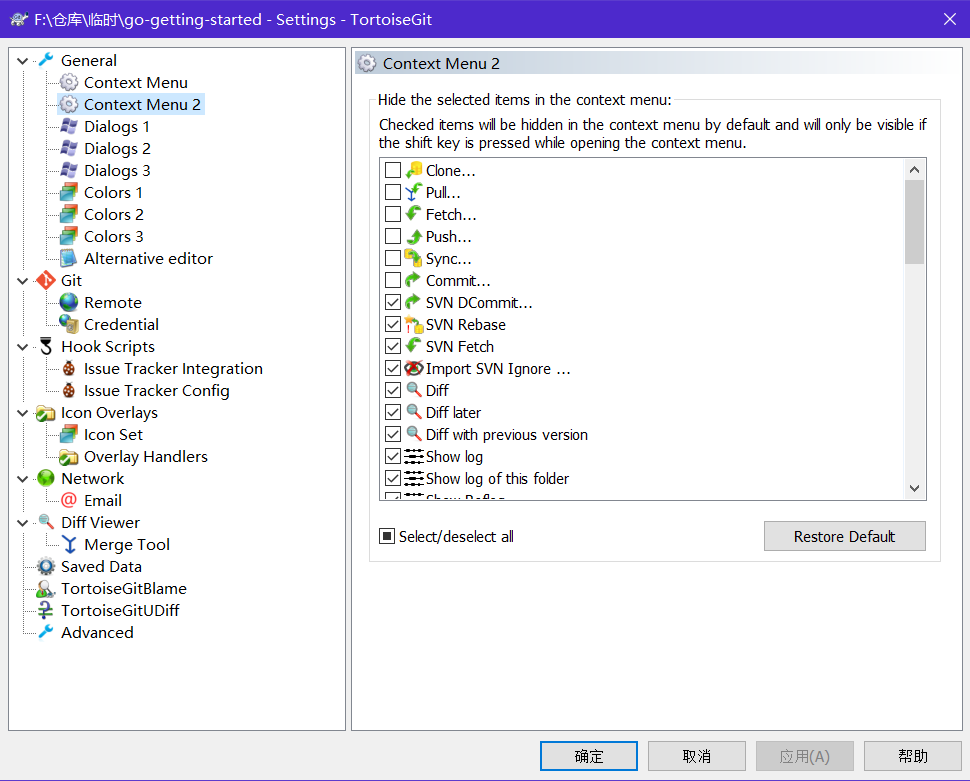The image size is (970, 781).
Task: Check the Pull... checkbox
Action: 393,192
